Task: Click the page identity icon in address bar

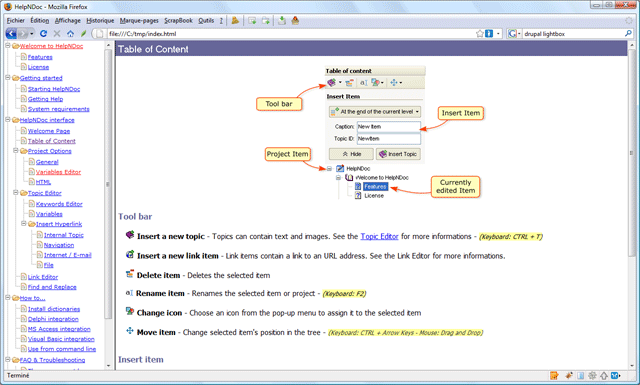Action: (99, 33)
